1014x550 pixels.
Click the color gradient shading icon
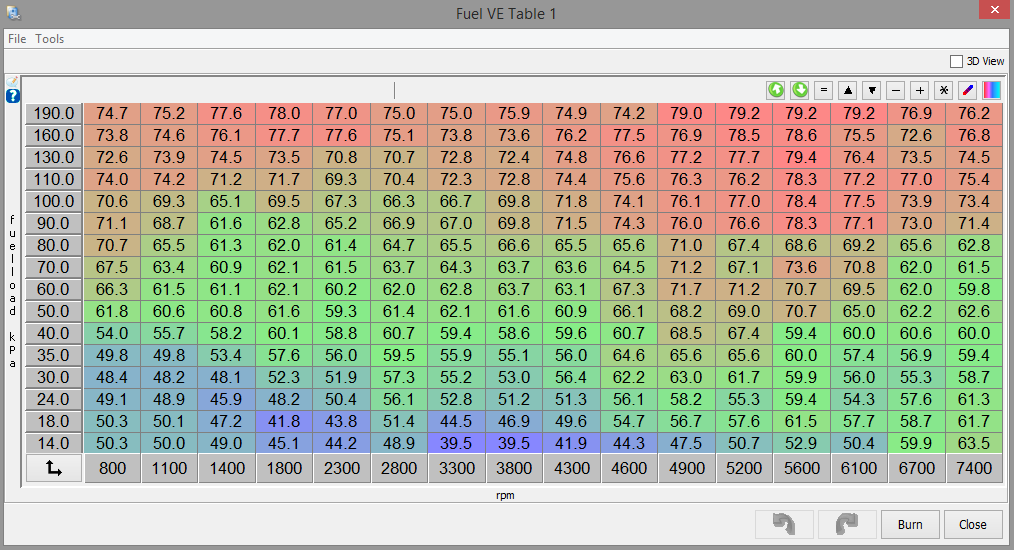[991, 90]
